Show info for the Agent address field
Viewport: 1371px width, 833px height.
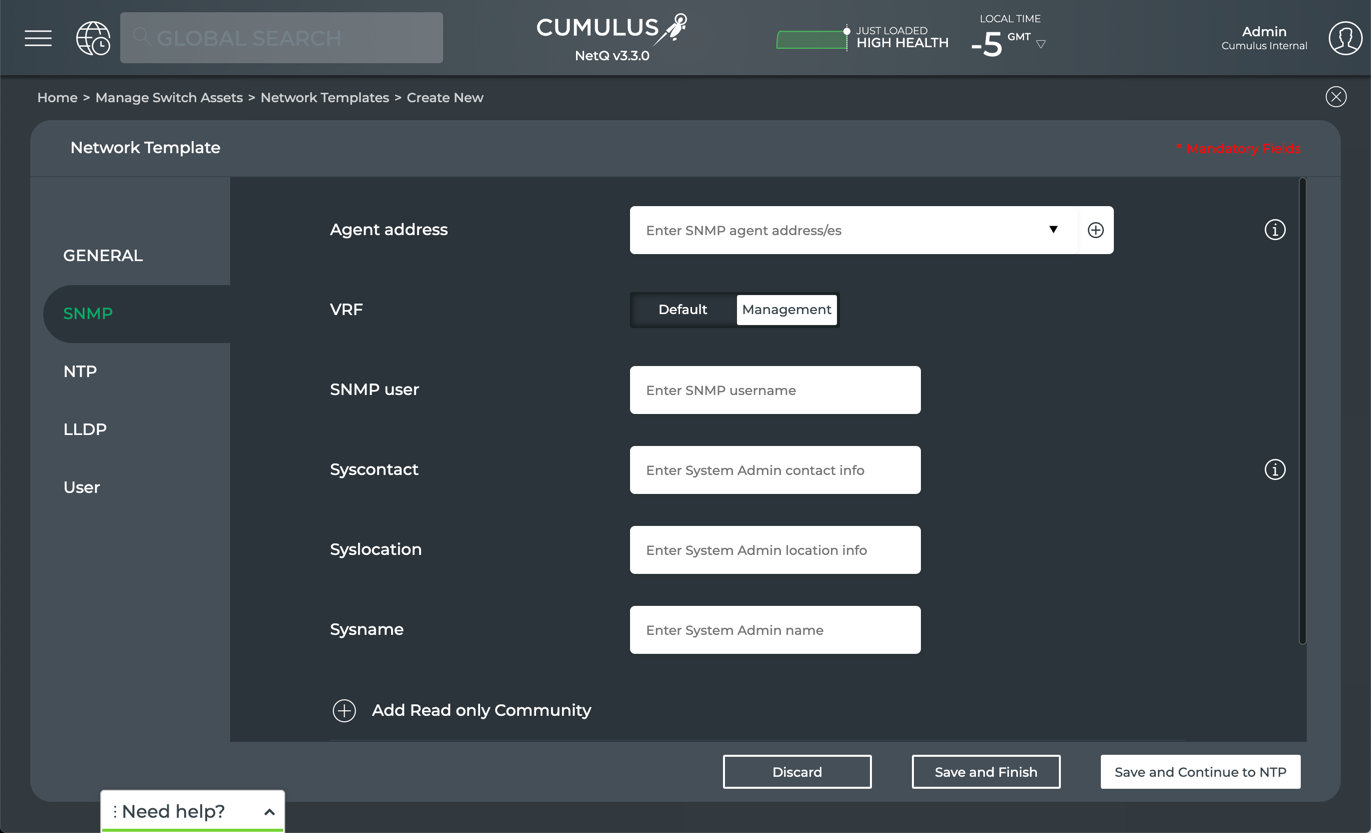point(1274,230)
